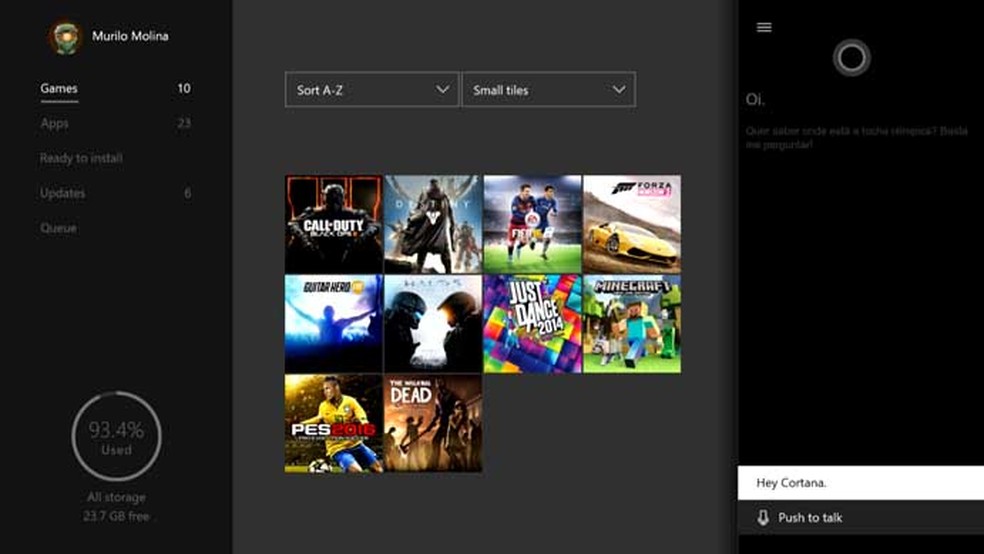
Task: Click the 23.7 GB free storage text
Action: pos(116,516)
